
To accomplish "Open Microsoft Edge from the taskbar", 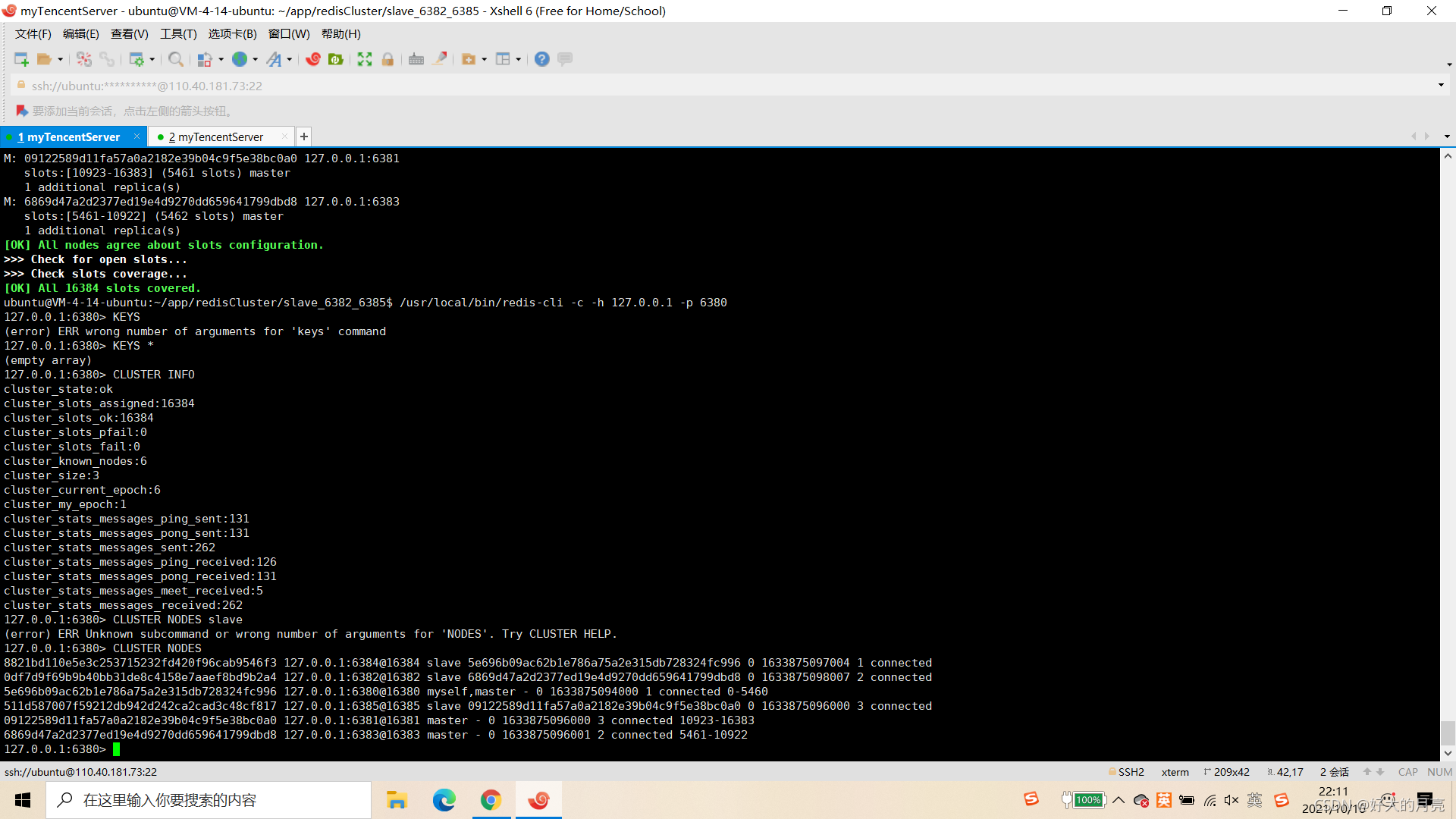I will 444,800.
